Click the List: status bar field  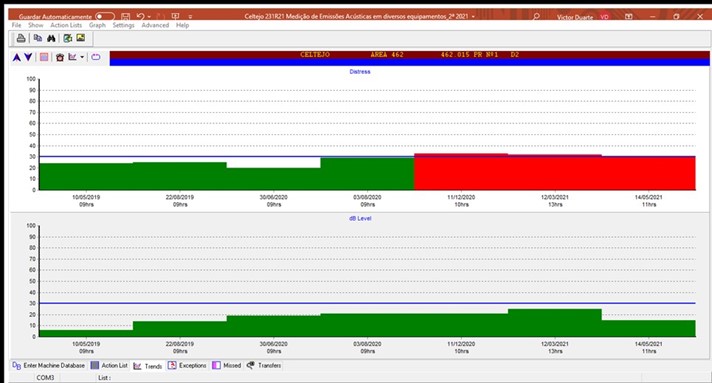click(x=104, y=378)
